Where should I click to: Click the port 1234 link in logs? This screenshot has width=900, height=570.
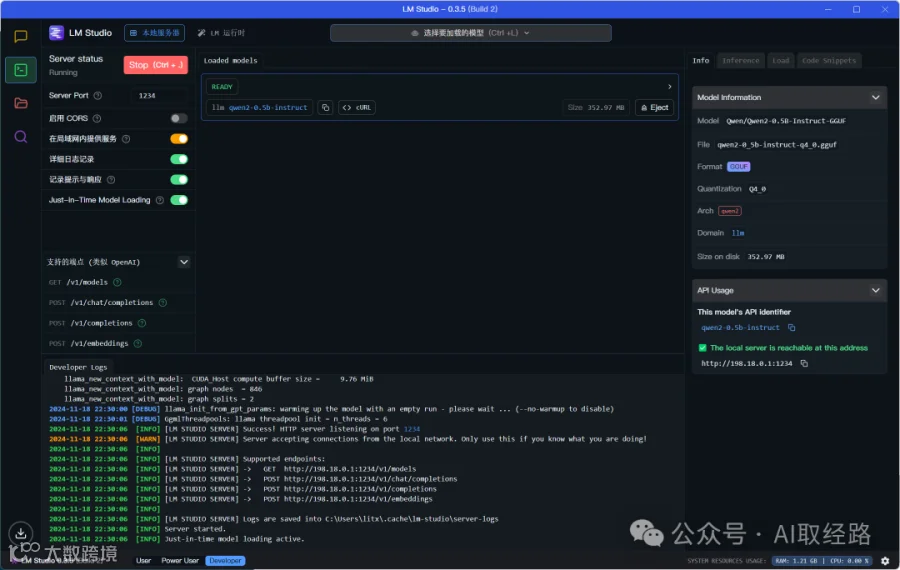pyautogui.click(x=412, y=429)
